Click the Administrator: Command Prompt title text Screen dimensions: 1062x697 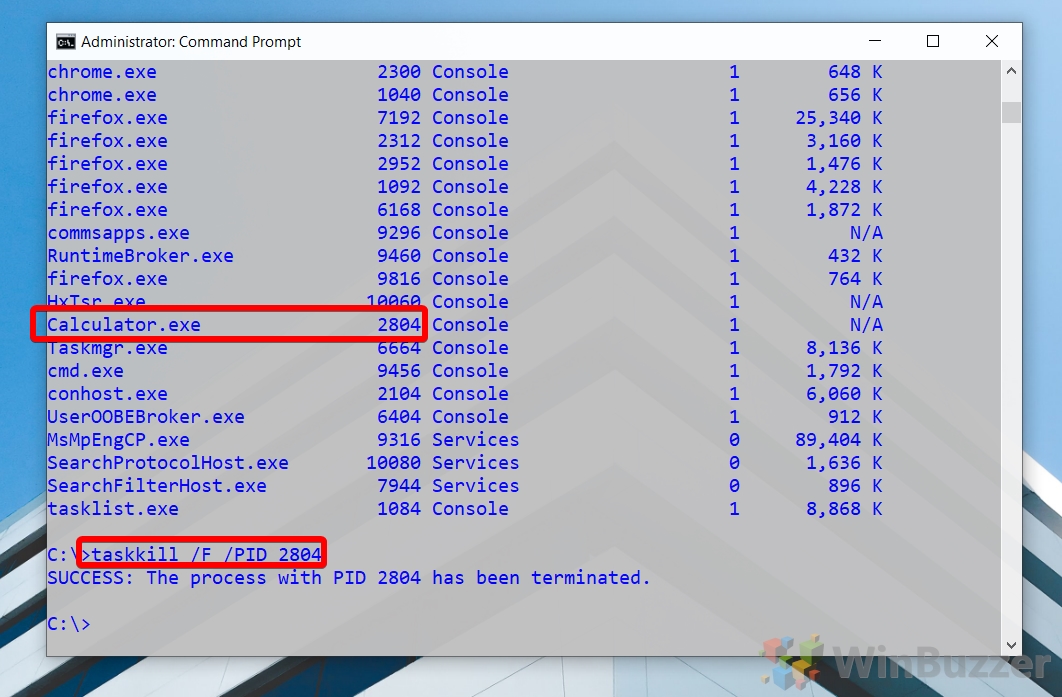(191, 42)
